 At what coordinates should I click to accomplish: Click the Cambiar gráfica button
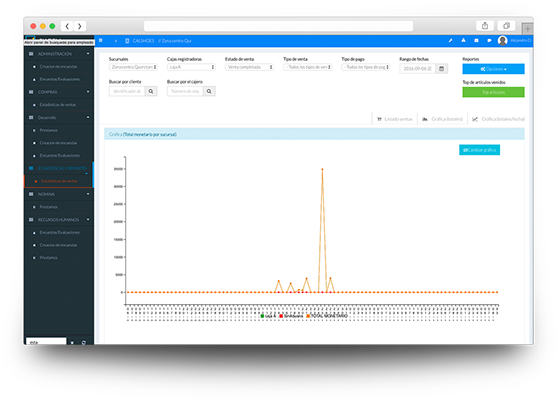tap(480, 150)
